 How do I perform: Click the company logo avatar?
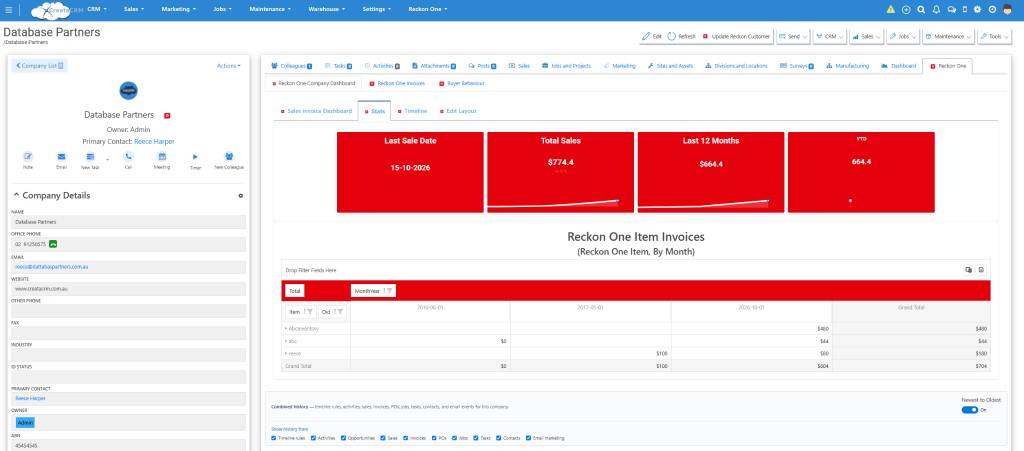pyautogui.click(x=129, y=91)
